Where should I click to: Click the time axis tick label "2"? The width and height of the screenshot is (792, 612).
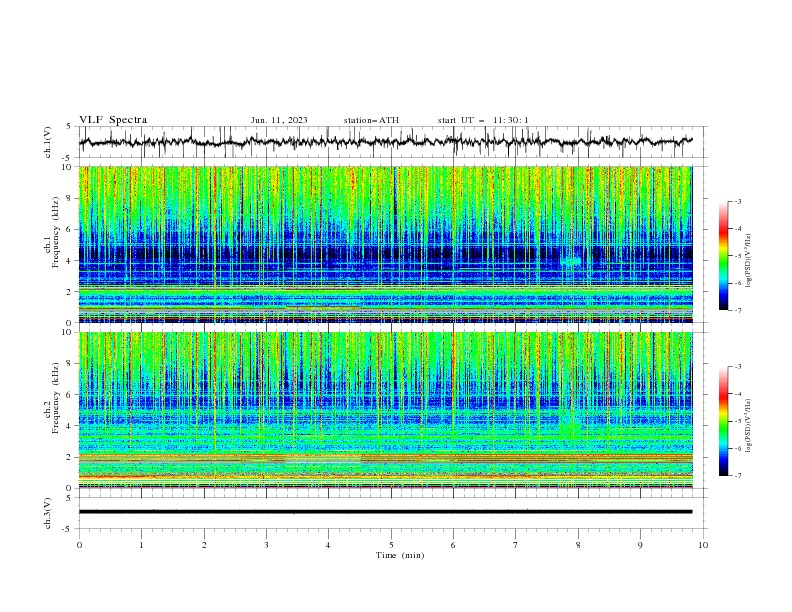click(x=204, y=545)
